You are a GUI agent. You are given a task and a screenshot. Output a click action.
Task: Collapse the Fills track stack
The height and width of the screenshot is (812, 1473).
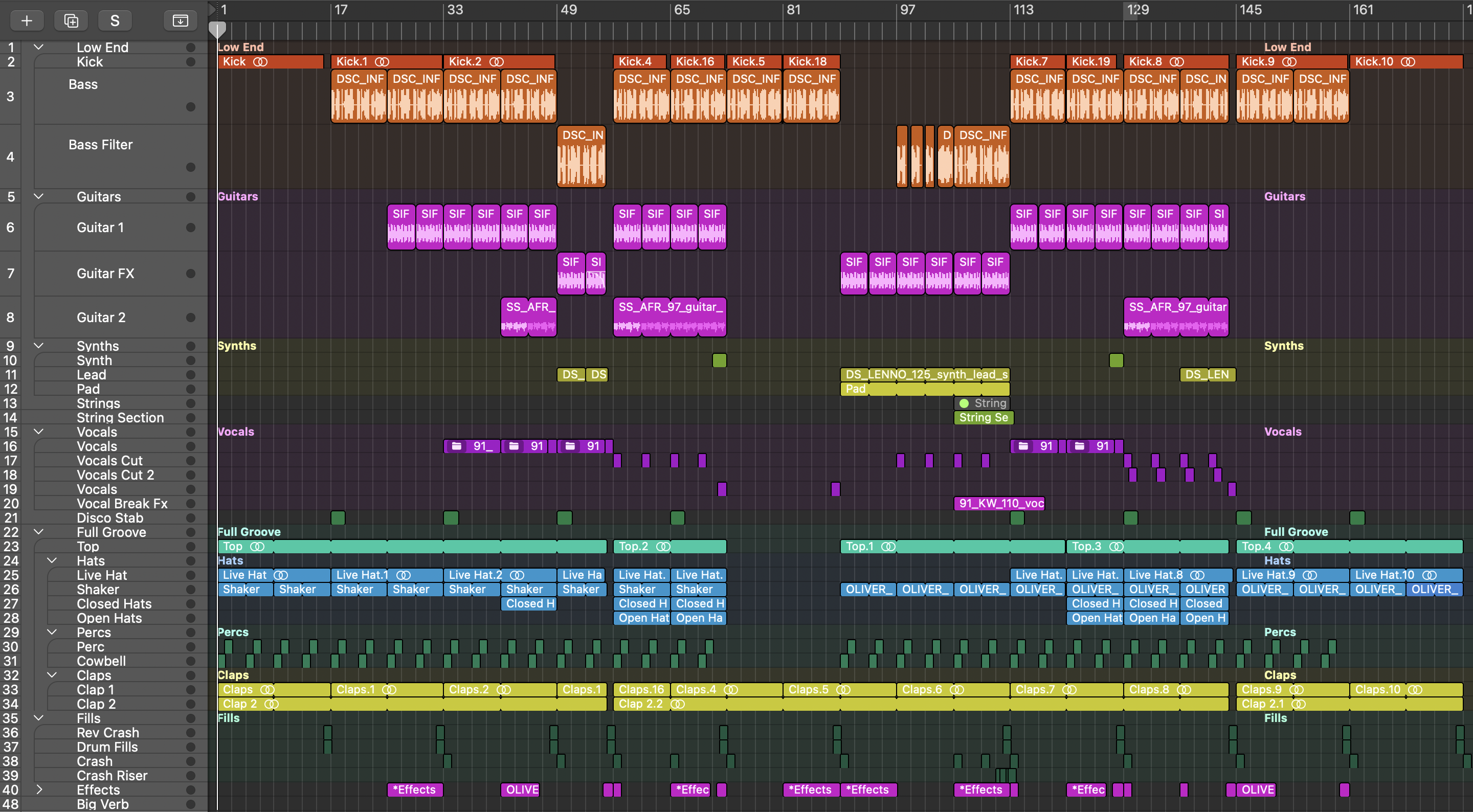[38, 718]
